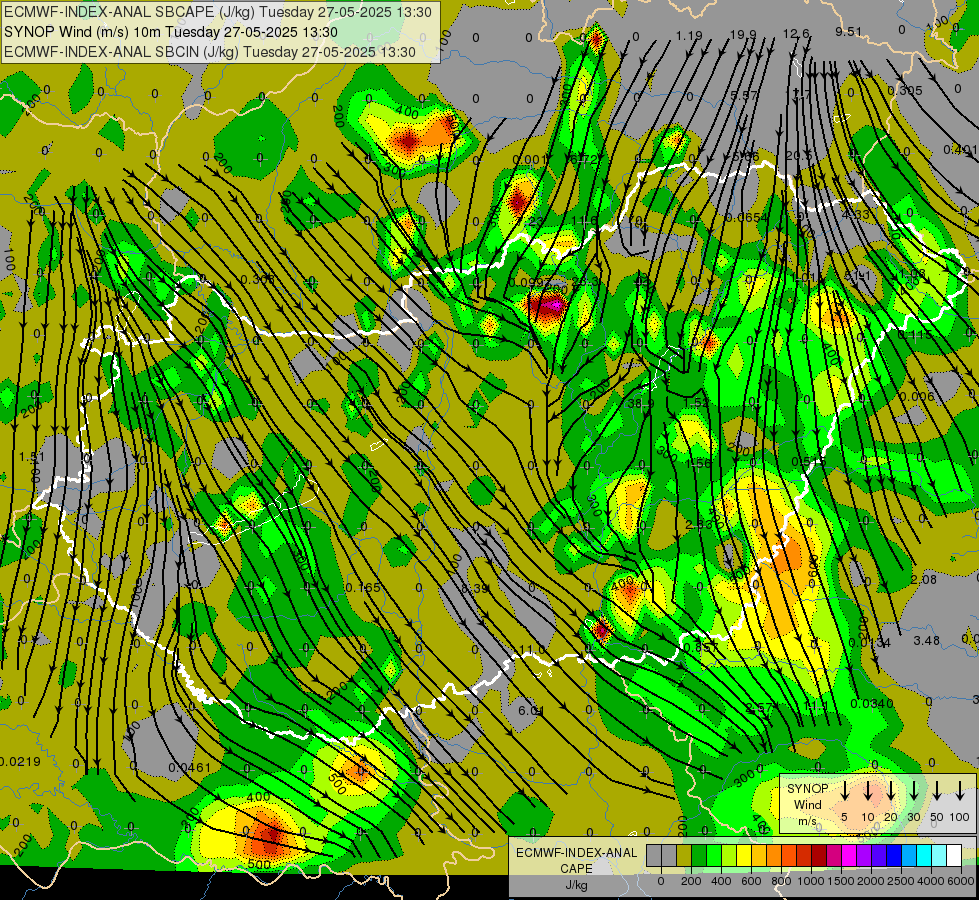The height and width of the screenshot is (900, 979).
Task: Click the '0.306' map value
Action: point(257,280)
